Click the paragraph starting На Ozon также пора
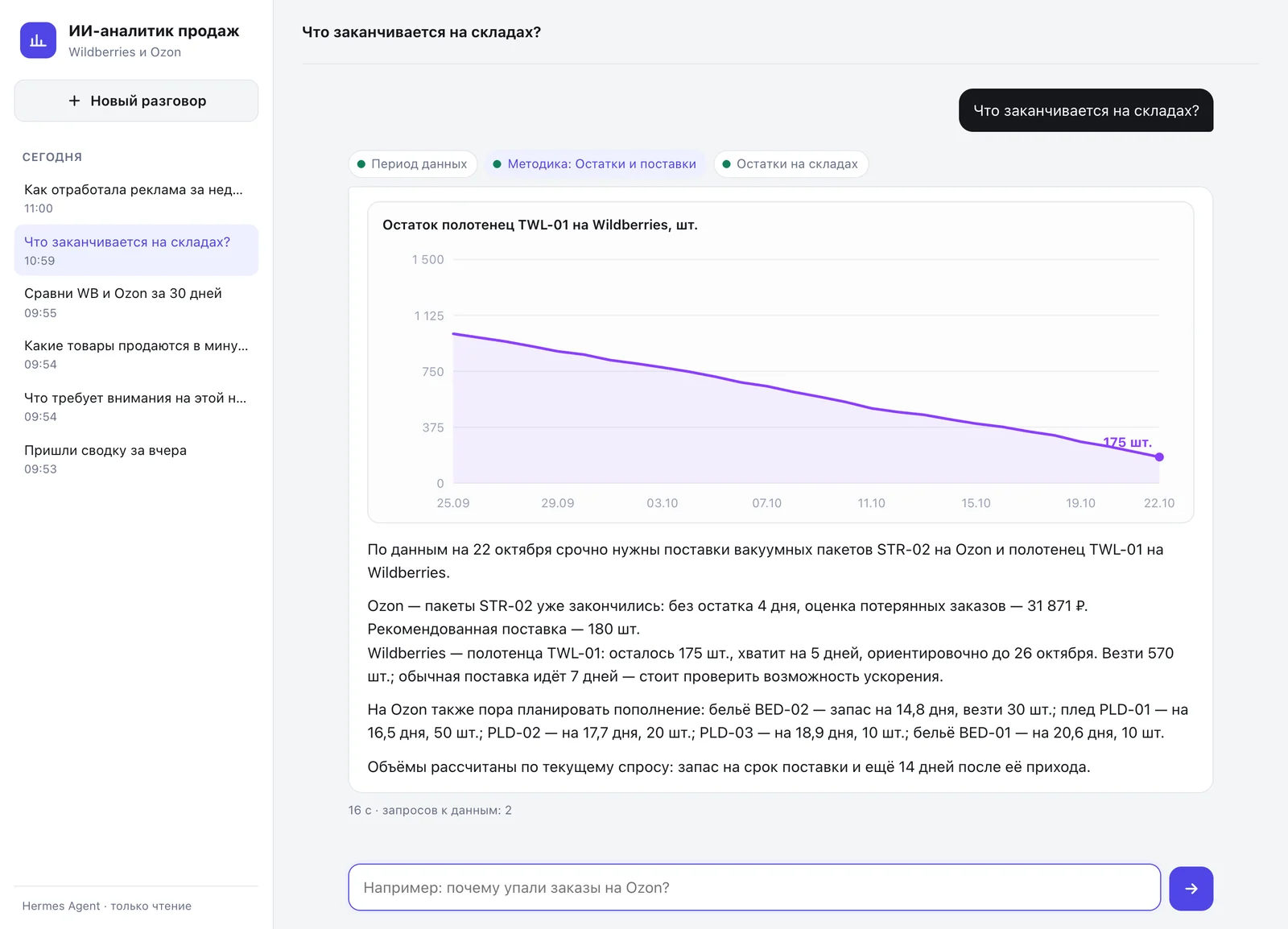The image size is (1288, 929). [778, 721]
